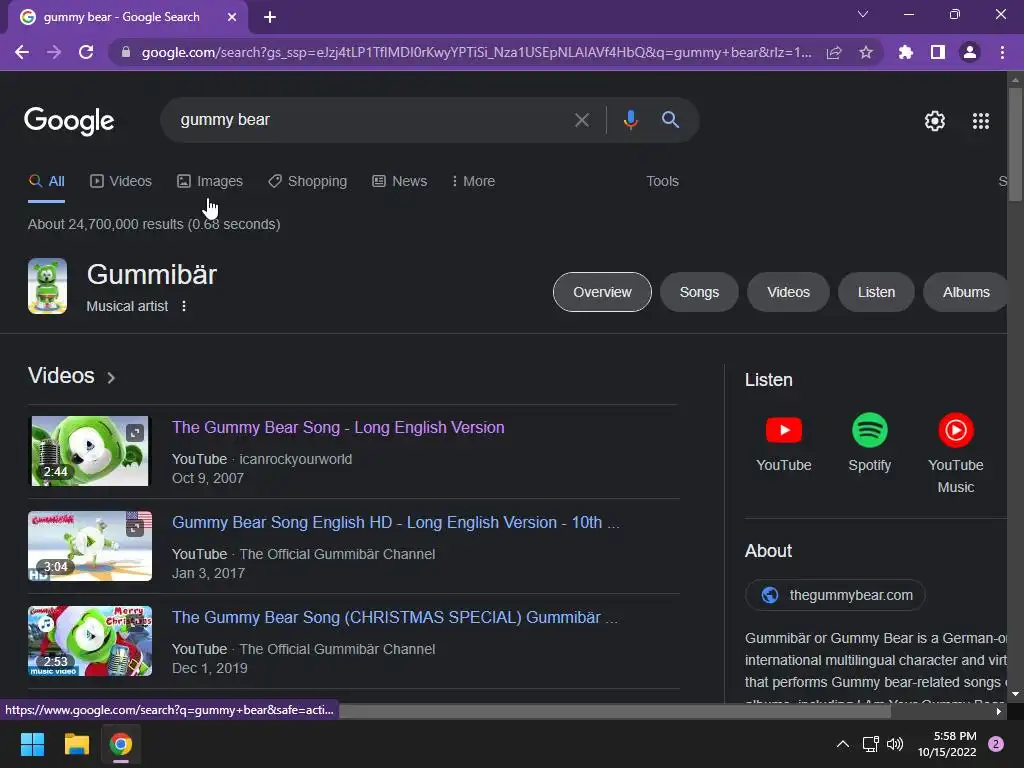Open more options next to Musical artist
The width and height of the screenshot is (1024, 768).
click(184, 306)
